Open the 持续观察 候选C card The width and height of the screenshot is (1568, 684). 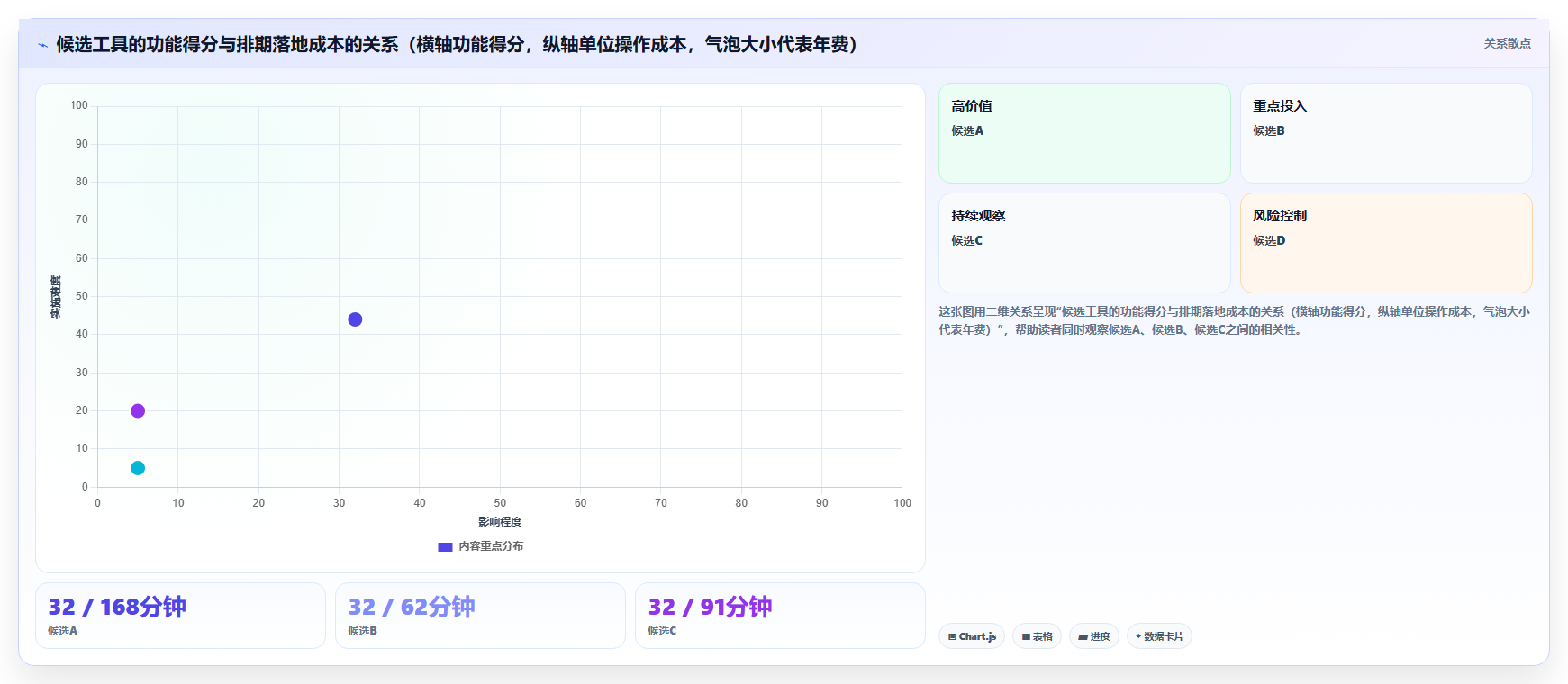pyautogui.click(x=1084, y=243)
